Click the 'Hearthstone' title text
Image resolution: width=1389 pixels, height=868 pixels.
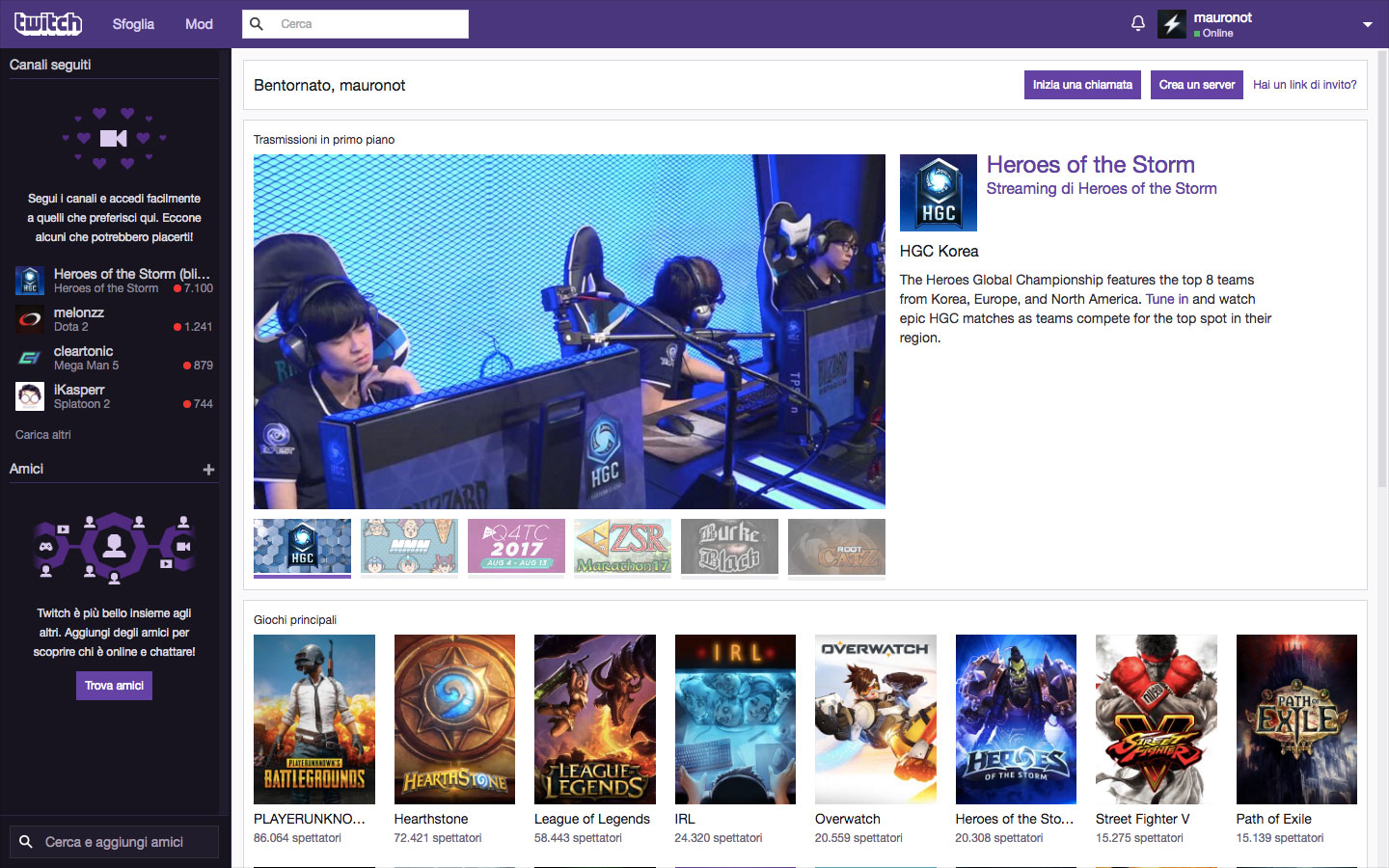click(x=431, y=819)
